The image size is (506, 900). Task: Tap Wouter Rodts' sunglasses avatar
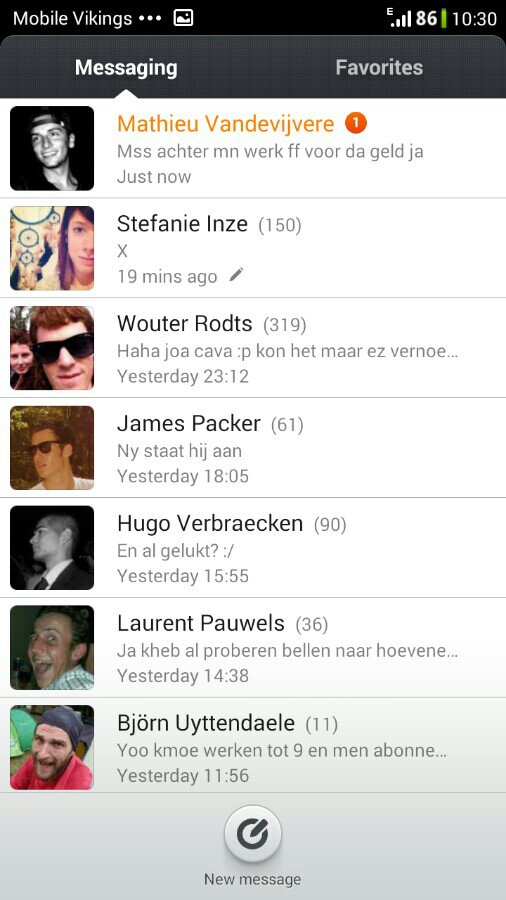tap(52, 348)
